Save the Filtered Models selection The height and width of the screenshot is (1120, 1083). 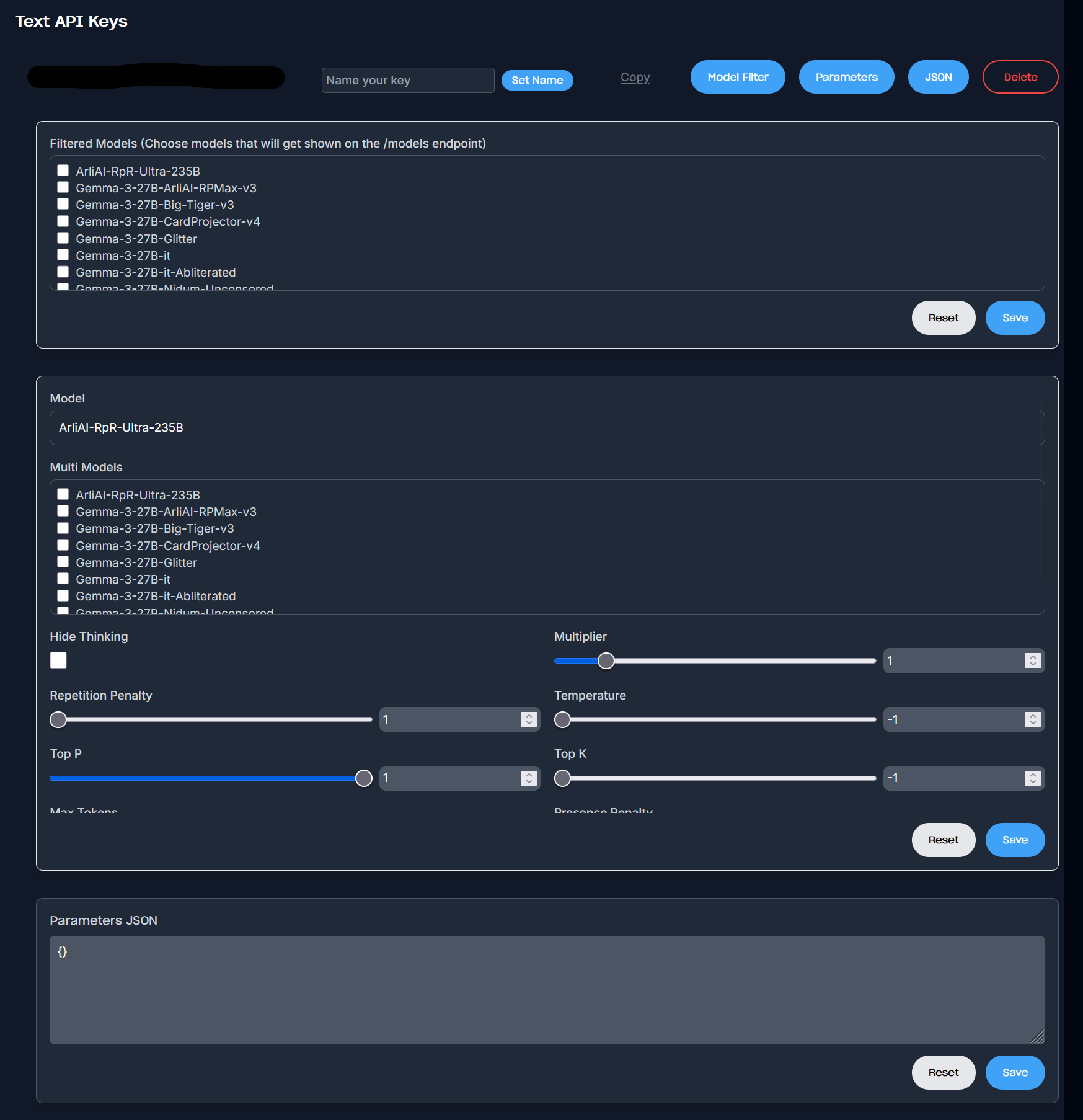1015,318
